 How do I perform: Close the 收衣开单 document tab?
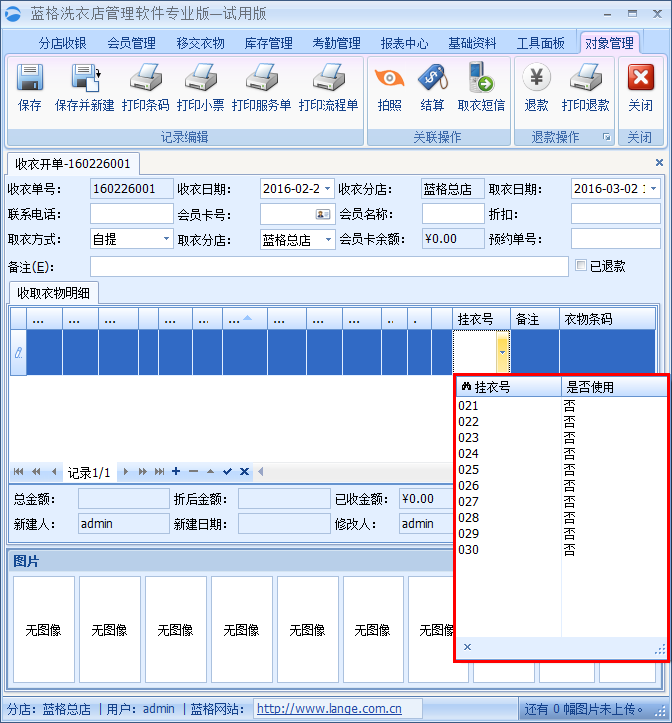[659, 162]
